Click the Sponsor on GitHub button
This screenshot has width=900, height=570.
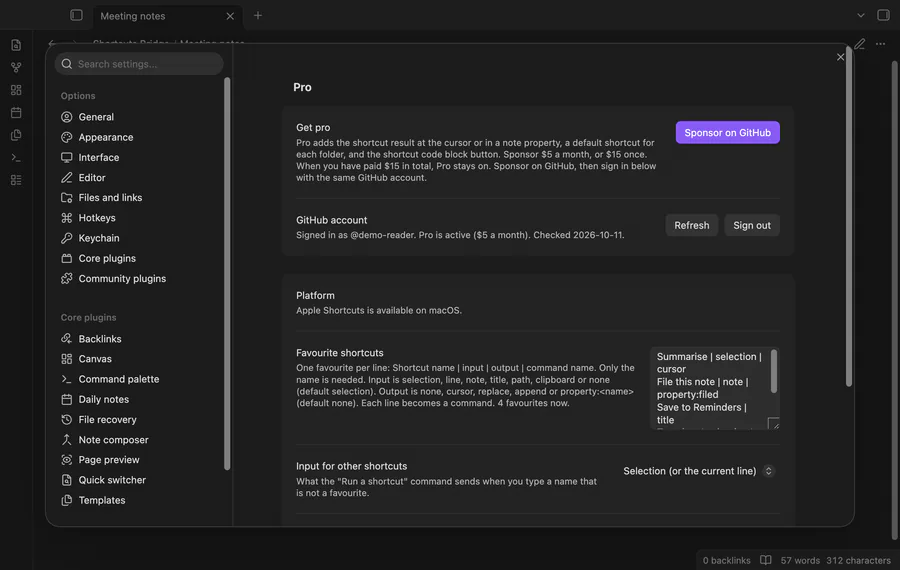pos(727,133)
